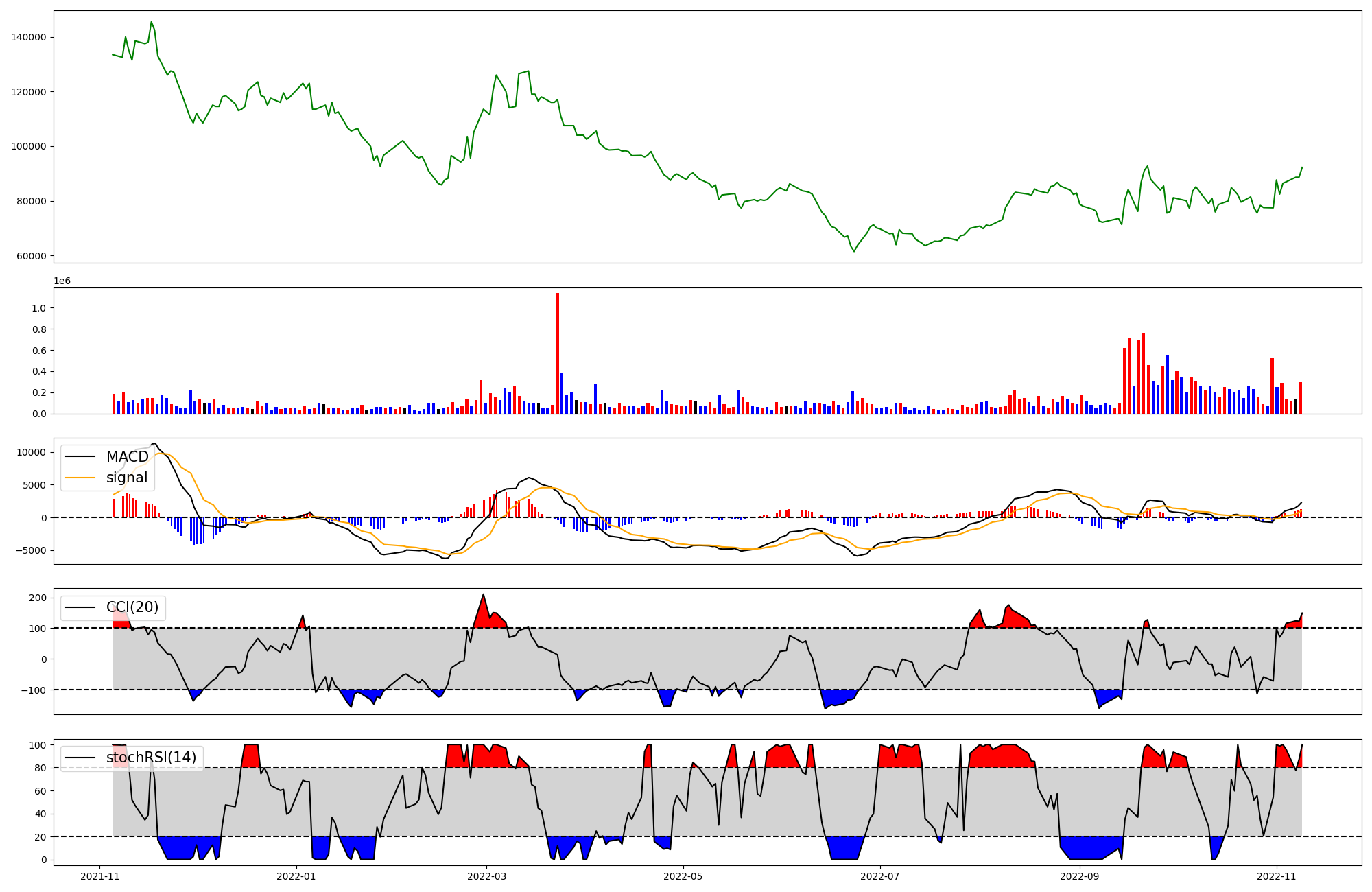This screenshot has height=892, width=1372.
Task: Click the 10000 MACD axis label
Action: point(32,452)
